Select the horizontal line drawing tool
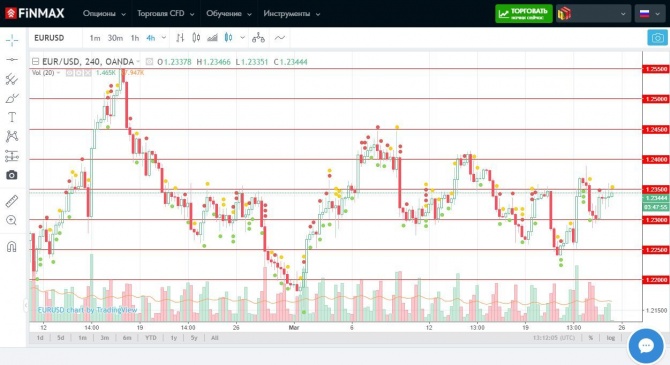Viewport: 670px width, 365px height. pos(12,59)
